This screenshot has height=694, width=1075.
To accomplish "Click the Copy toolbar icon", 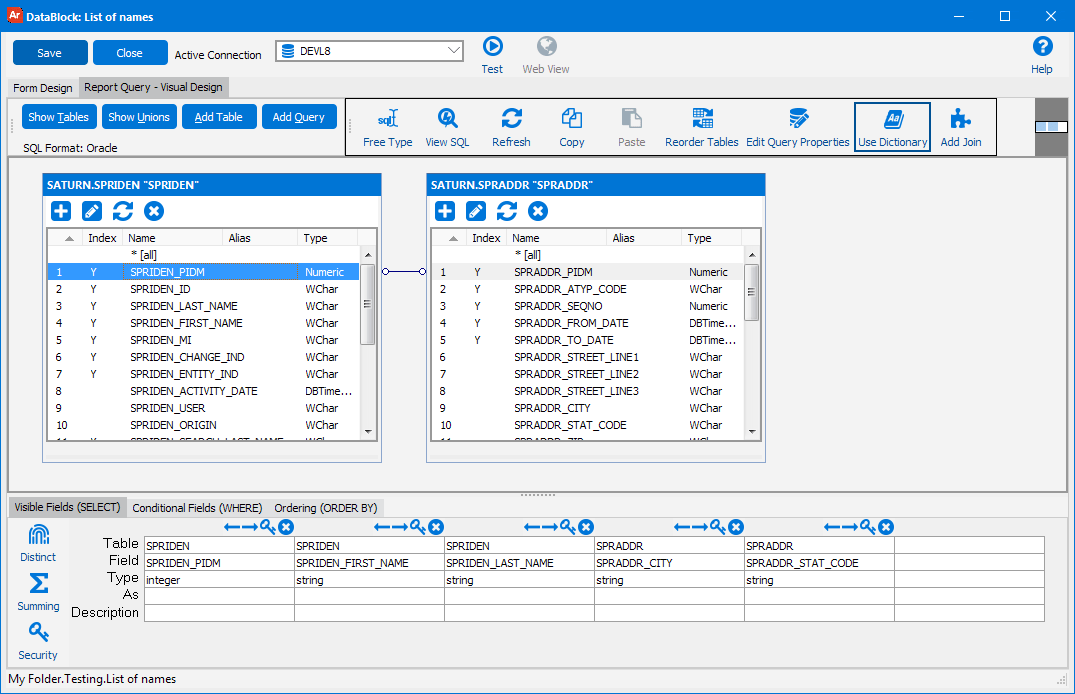I will click(x=572, y=119).
